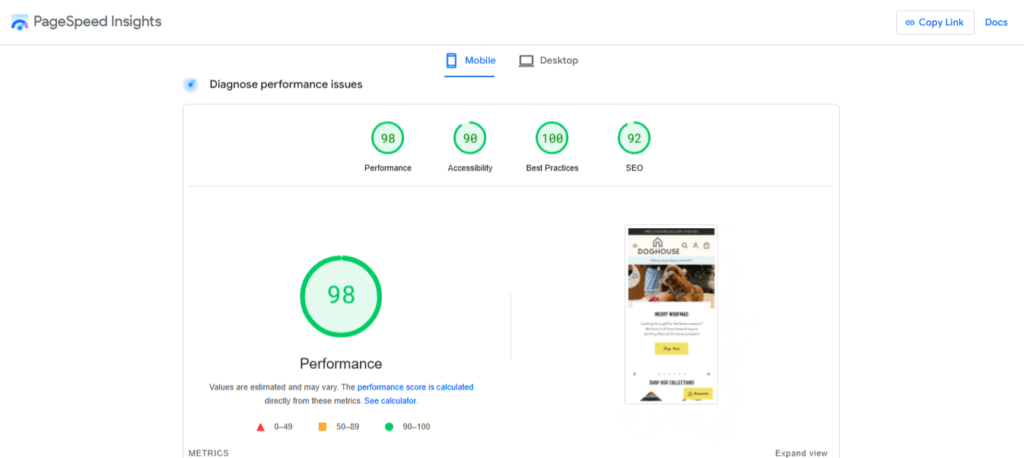Switch to the Desktop tab

[x=549, y=61]
